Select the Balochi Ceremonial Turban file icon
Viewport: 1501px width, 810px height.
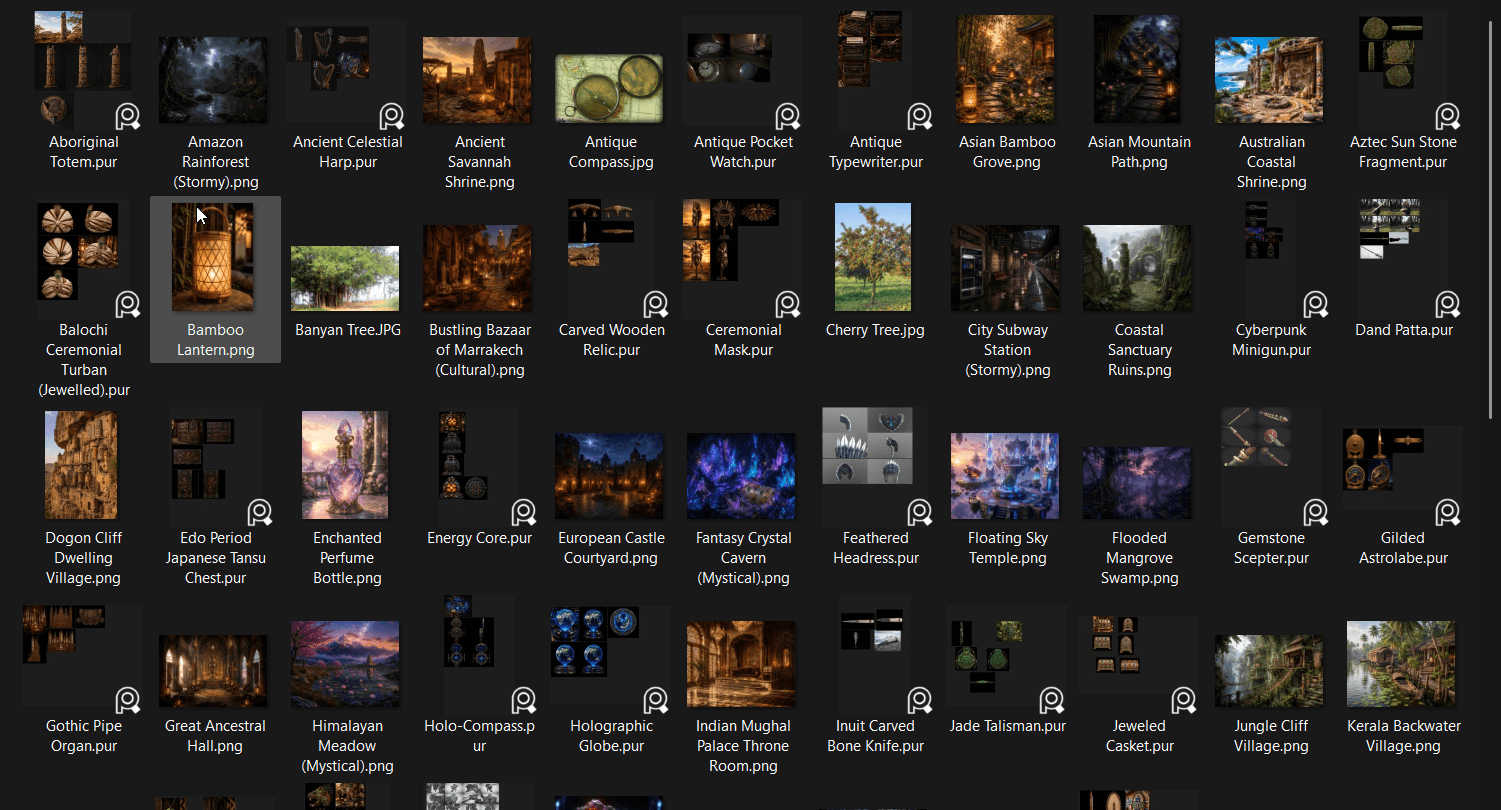pyautogui.click(x=89, y=259)
